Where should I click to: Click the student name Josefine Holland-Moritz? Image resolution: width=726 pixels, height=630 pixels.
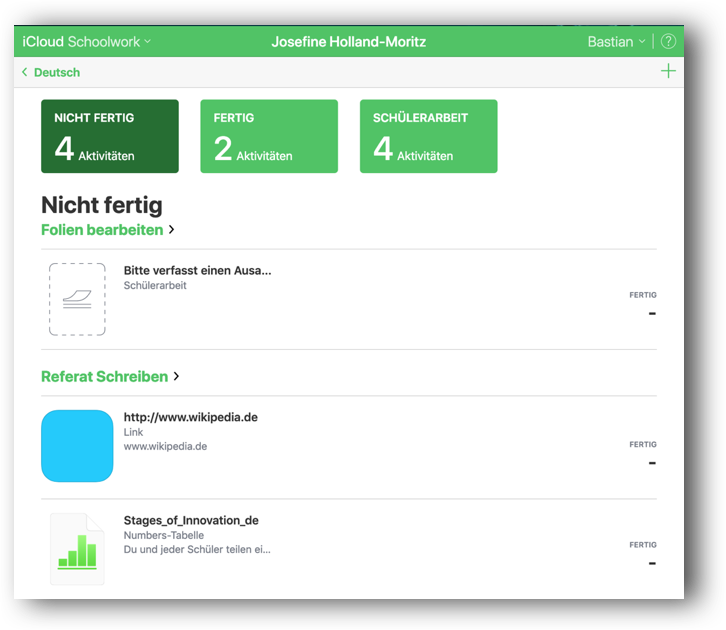tap(348, 42)
